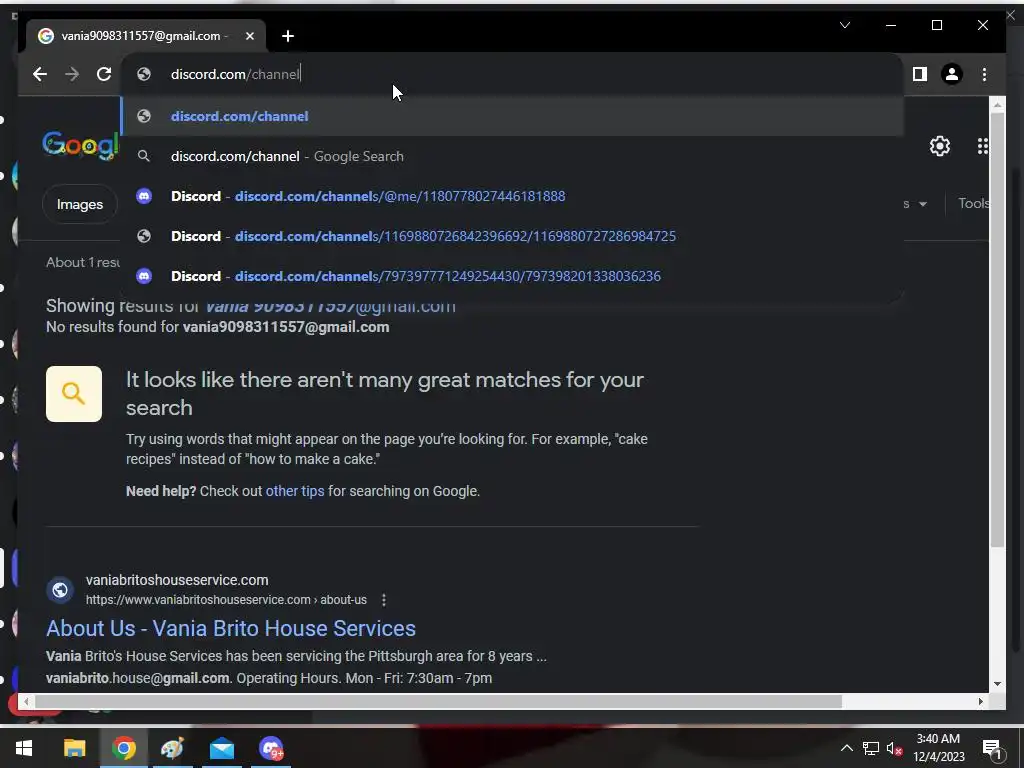Screen dimensions: 1024x768
Task: Open suggestion for Discord @me/1180778027446181888
Action: coord(512,196)
